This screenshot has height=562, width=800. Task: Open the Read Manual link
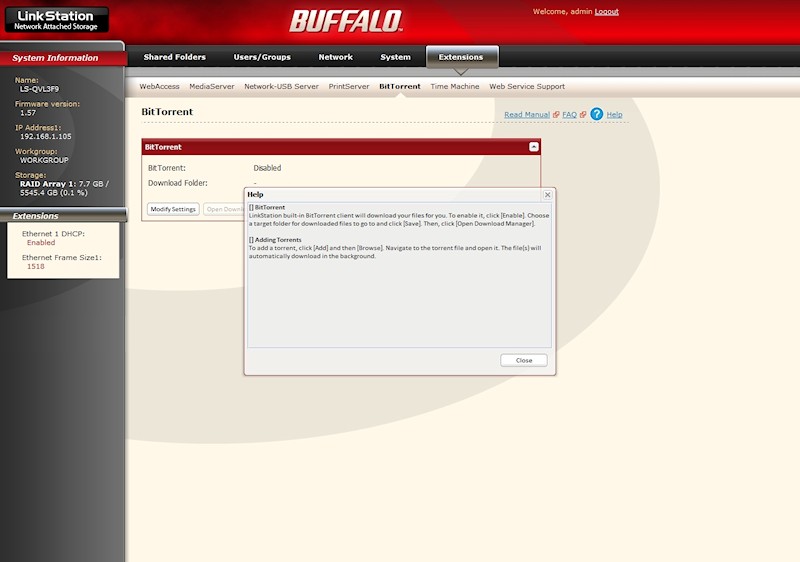pos(527,115)
